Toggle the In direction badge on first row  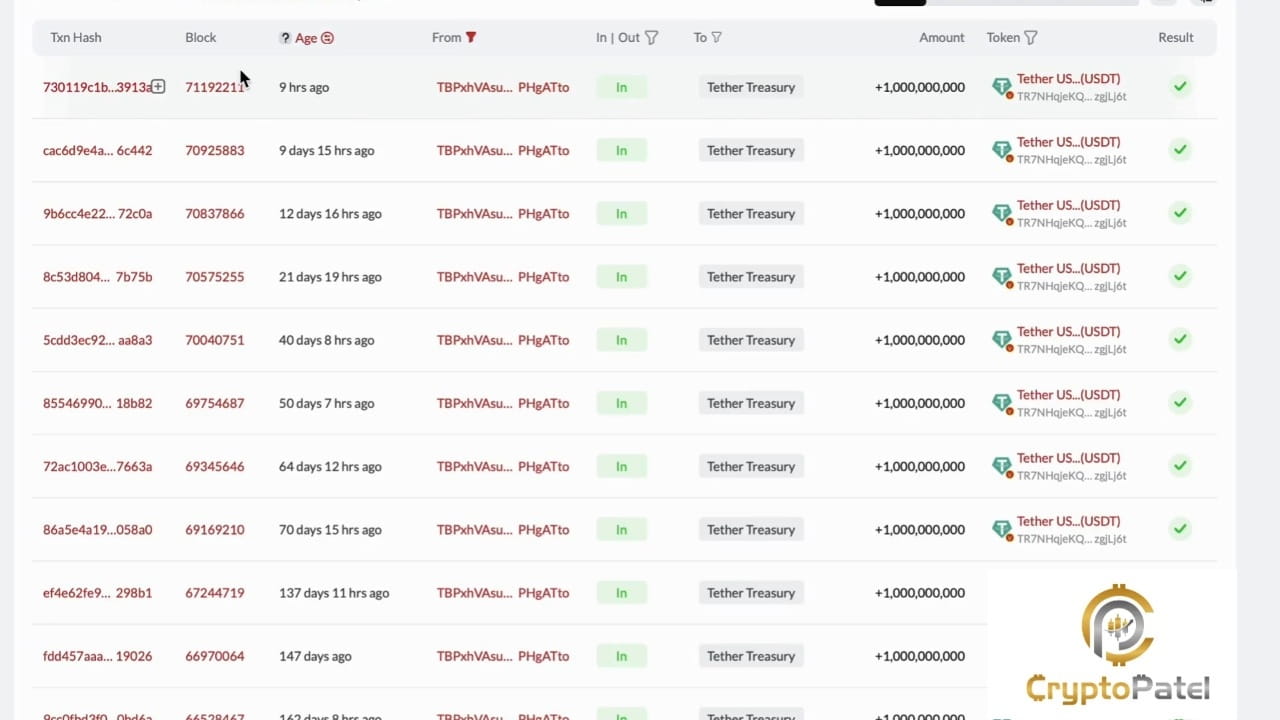(621, 87)
